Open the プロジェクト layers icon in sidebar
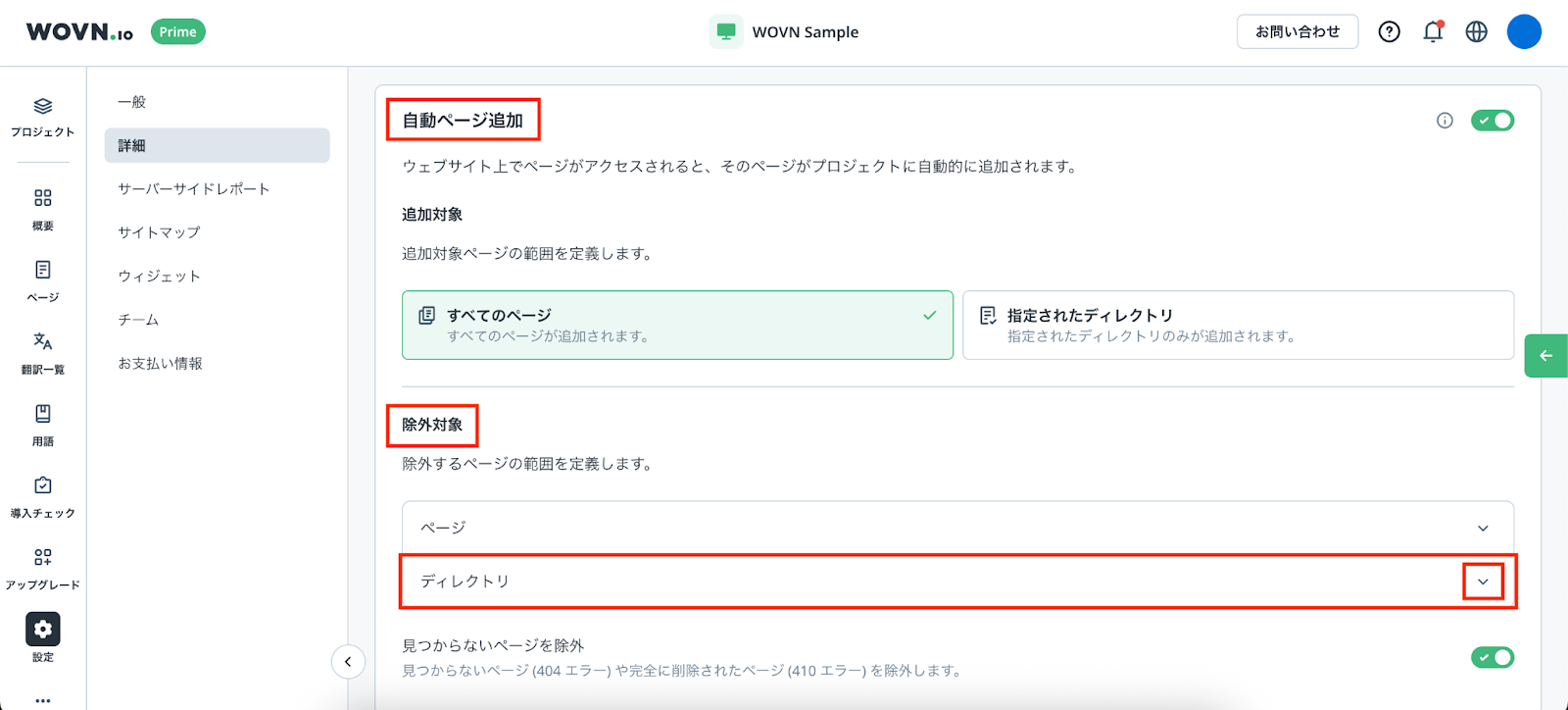1568x710 pixels. (42, 107)
